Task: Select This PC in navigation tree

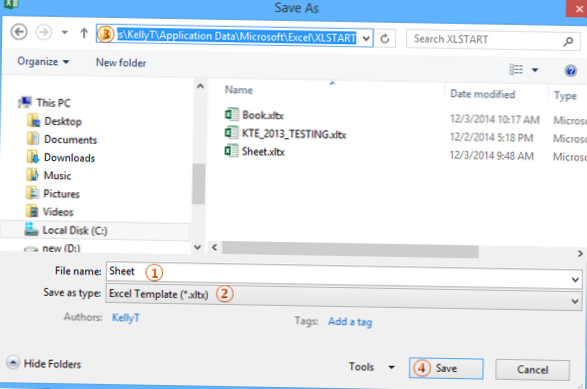Action: pyautogui.click(x=45, y=103)
